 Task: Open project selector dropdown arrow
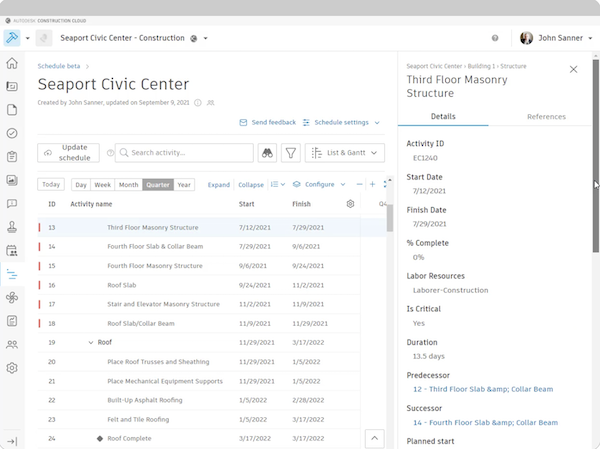[205, 38]
